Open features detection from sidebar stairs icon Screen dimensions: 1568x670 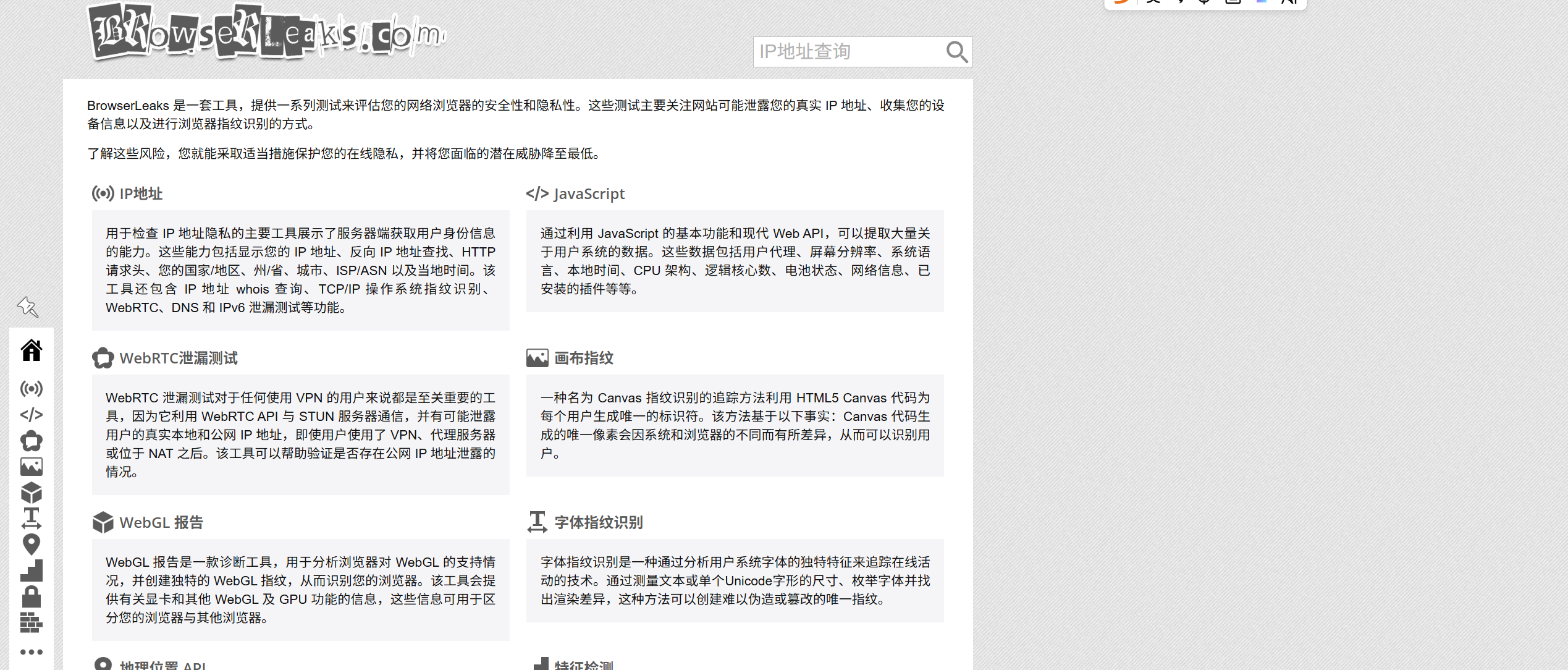[32, 570]
